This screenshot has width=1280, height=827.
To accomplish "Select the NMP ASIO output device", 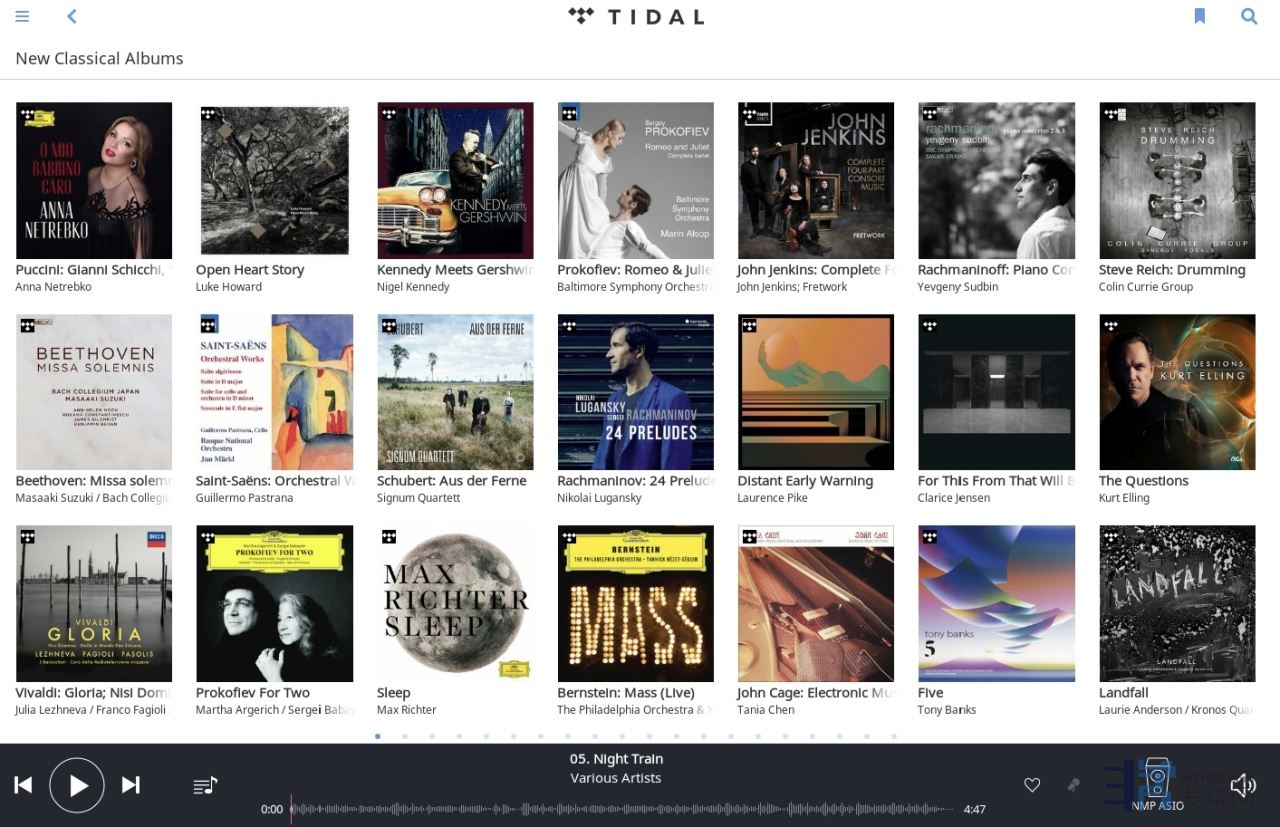I will [1158, 783].
